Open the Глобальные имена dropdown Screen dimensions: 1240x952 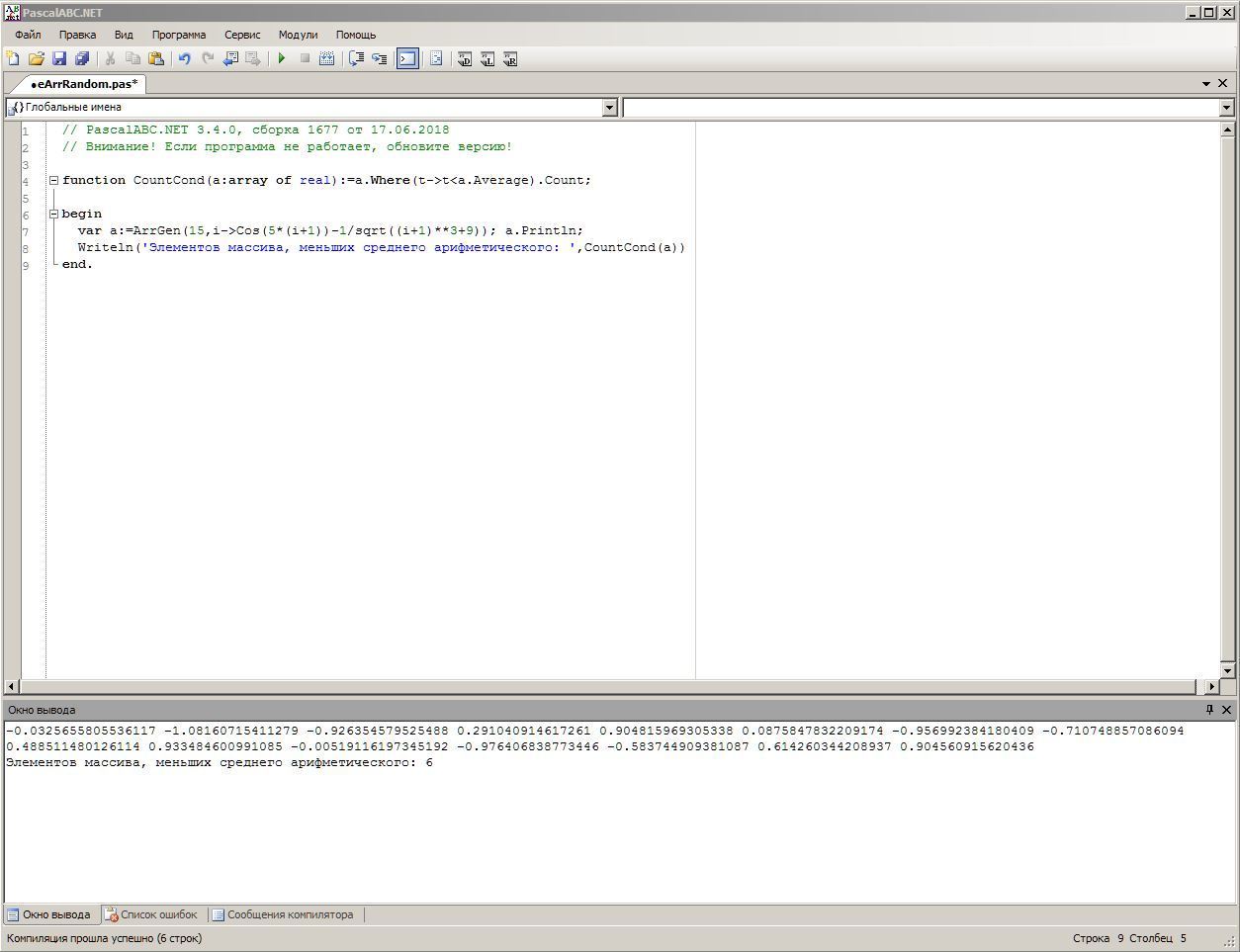pos(609,108)
